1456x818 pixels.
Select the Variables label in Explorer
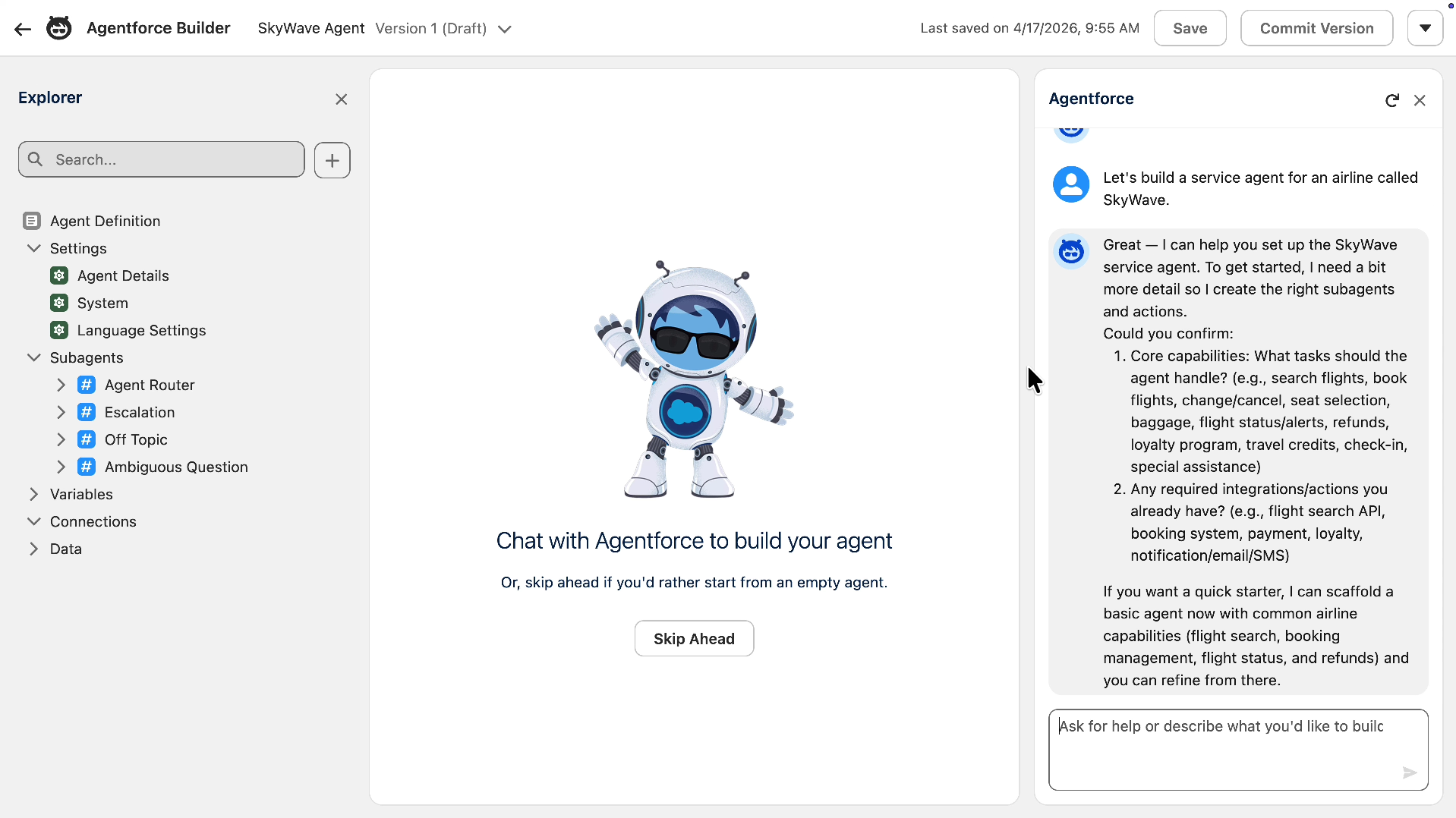click(x=81, y=494)
